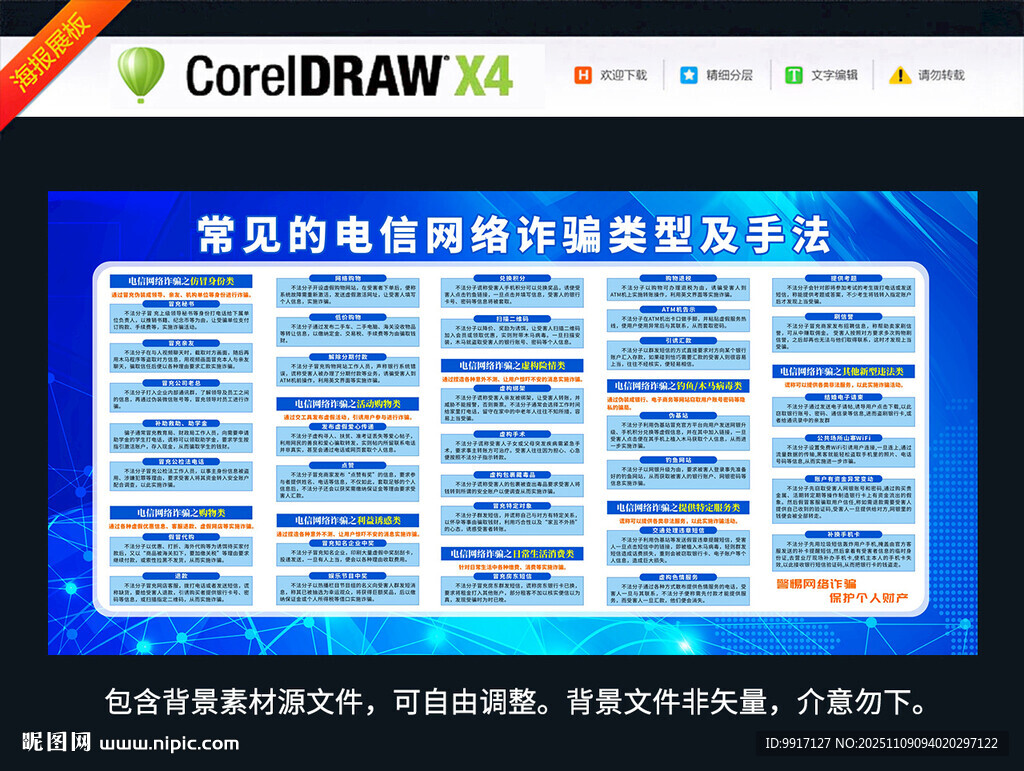Click the heading 电信网络诈骗之购物类
Image resolution: width=1024 pixels, height=771 pixels.
pyautogui.click(x=181, y=513)
